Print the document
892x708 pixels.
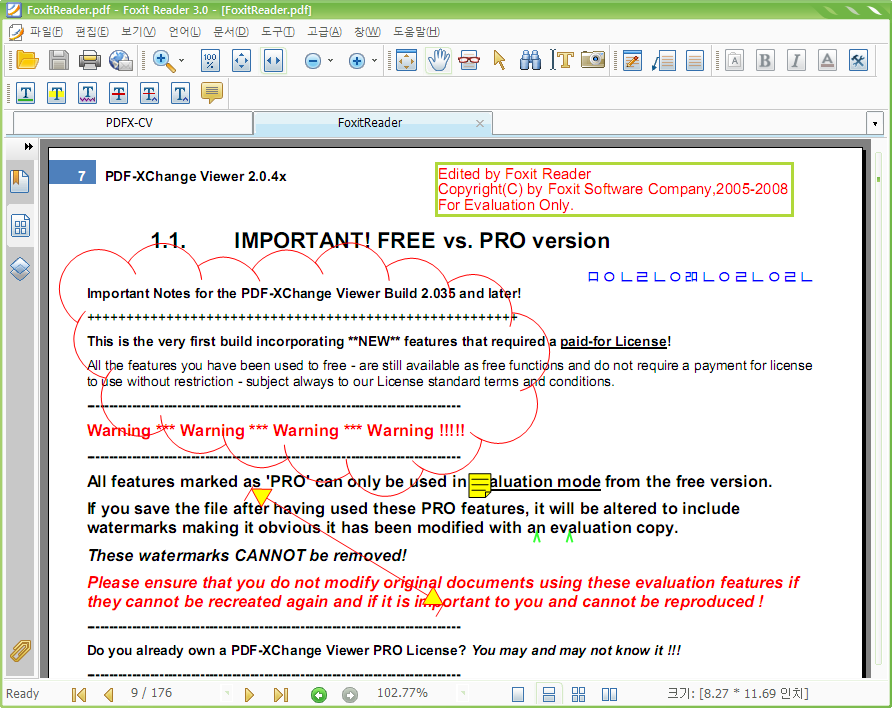pyautogui.click(x=89, y=60)
